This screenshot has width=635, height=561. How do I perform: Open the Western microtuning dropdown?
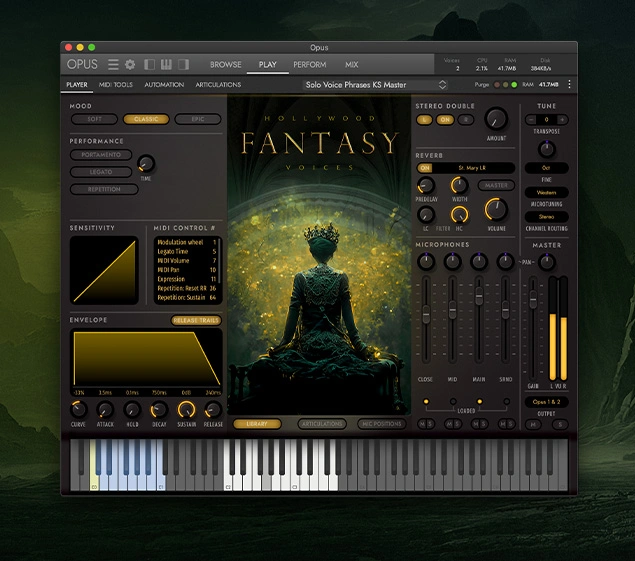click(546, 192)
